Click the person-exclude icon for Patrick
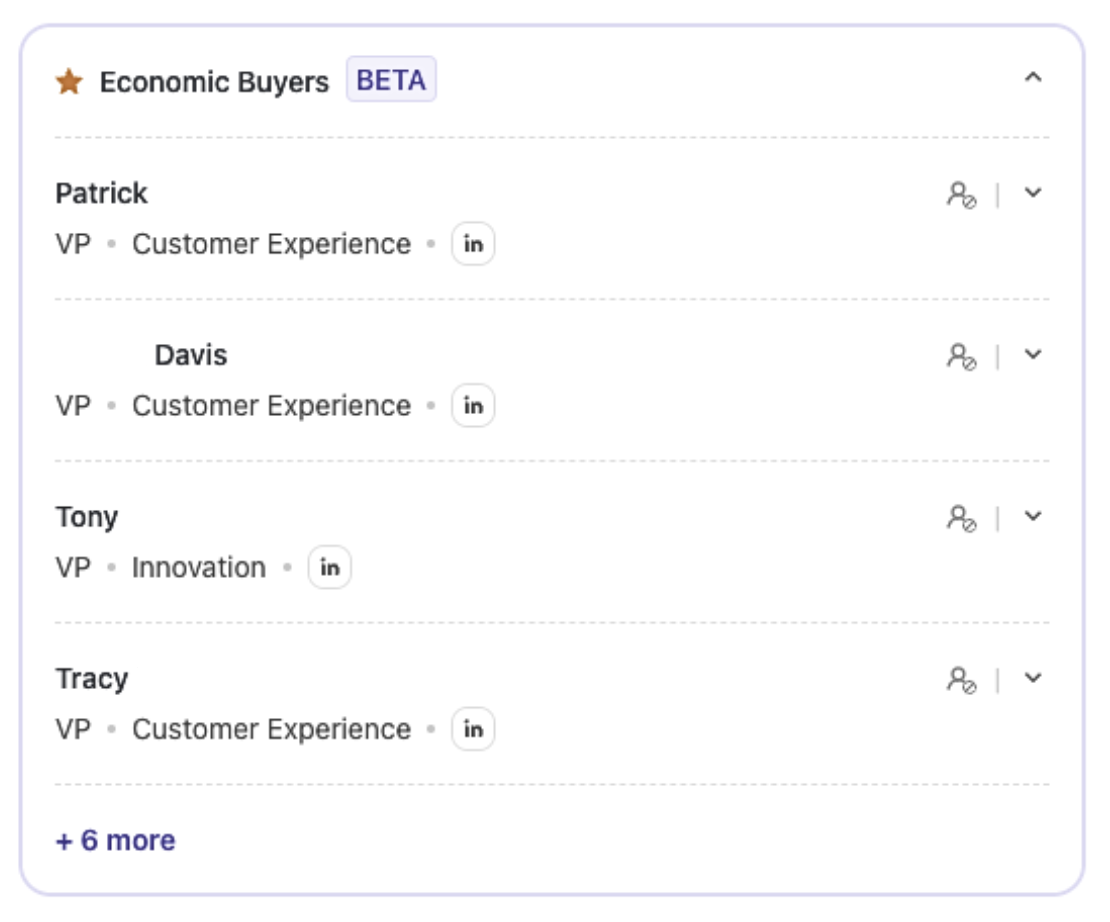Viewport: 1110px width, 922px height. [x=961, y=194]
